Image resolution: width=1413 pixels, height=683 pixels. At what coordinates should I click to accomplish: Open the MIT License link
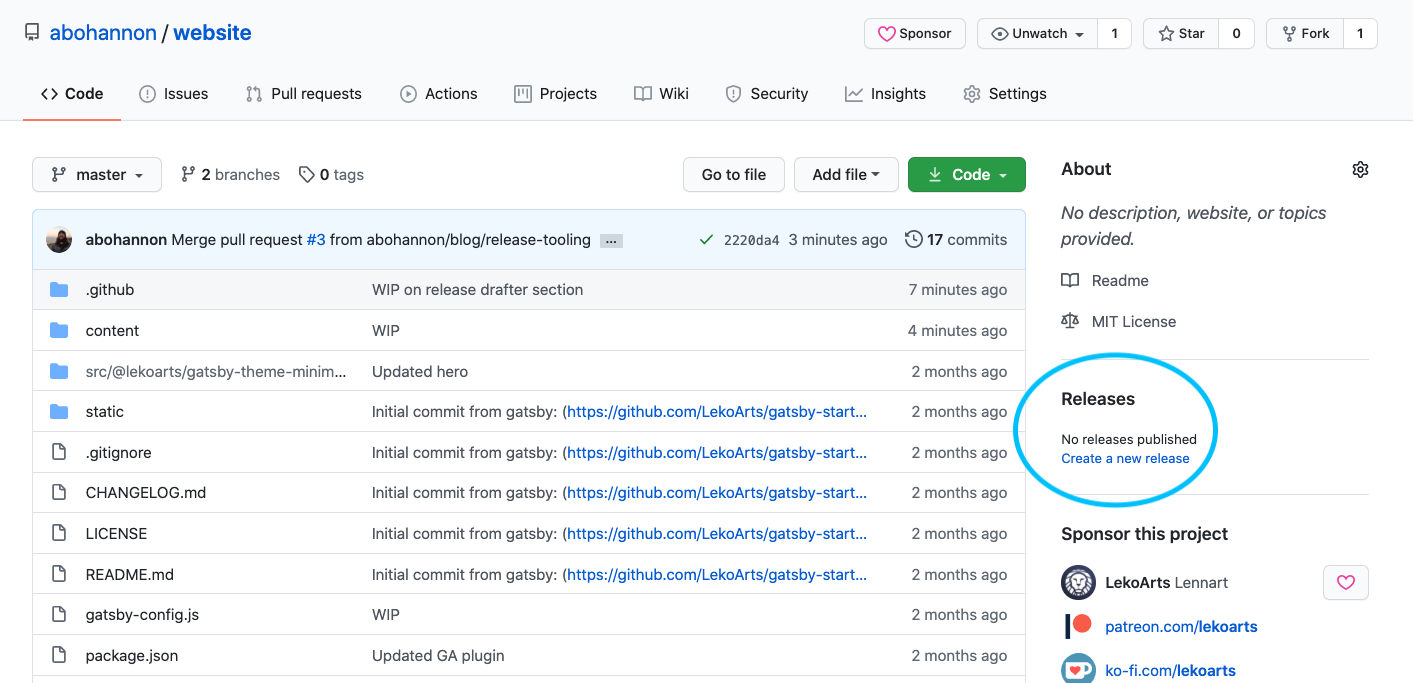click(x=1119, y=321)
